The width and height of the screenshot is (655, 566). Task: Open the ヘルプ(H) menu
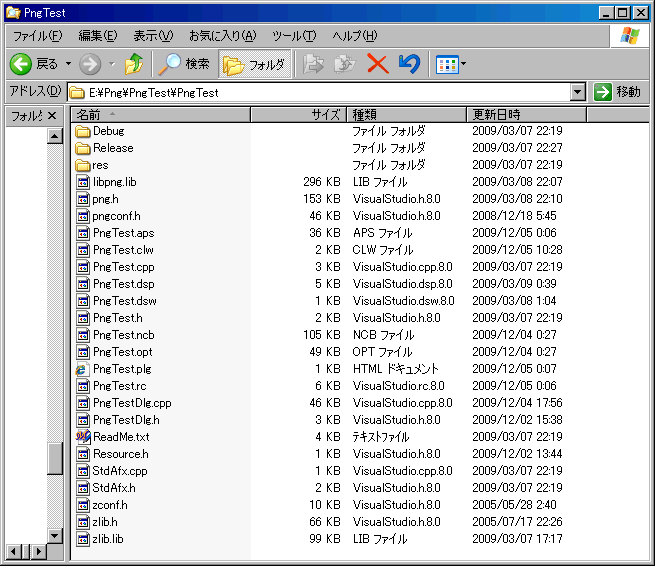pos(354,36)
